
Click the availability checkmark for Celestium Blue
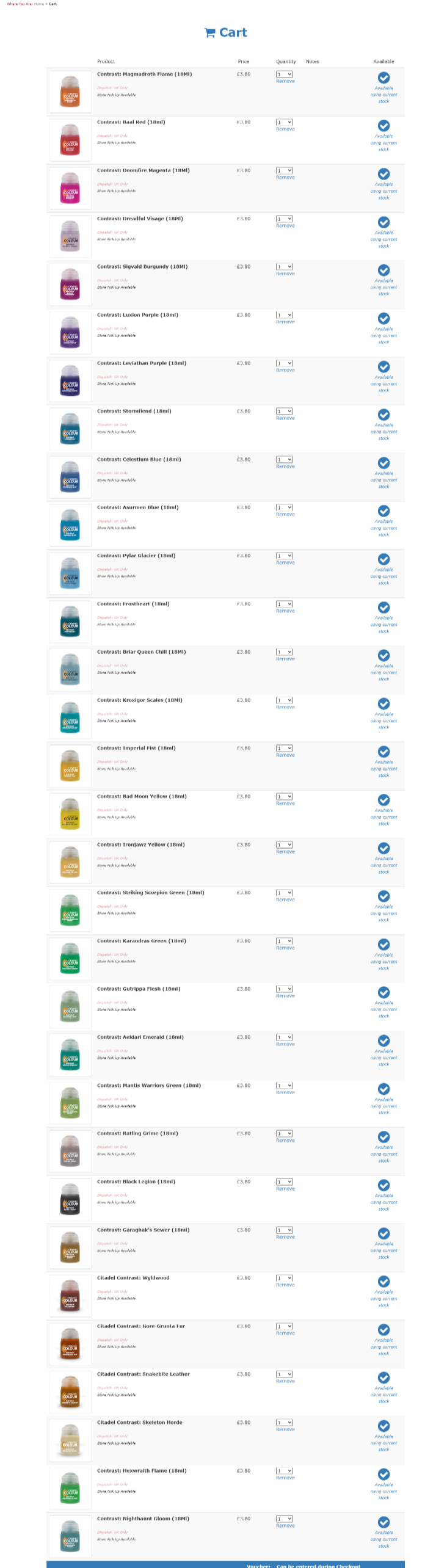click(x=383, y=463)
